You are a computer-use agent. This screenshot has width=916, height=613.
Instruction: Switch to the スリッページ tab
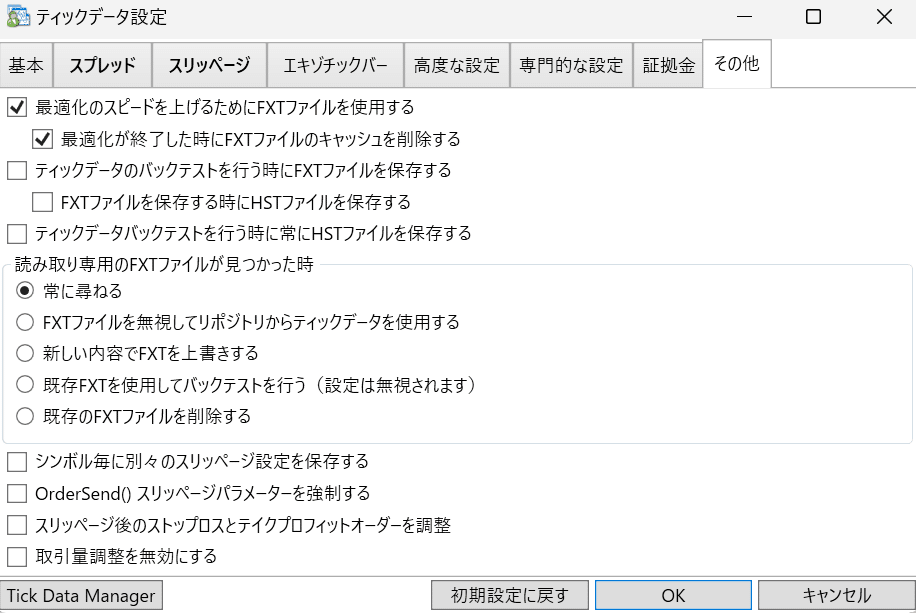tap(209, 64)
